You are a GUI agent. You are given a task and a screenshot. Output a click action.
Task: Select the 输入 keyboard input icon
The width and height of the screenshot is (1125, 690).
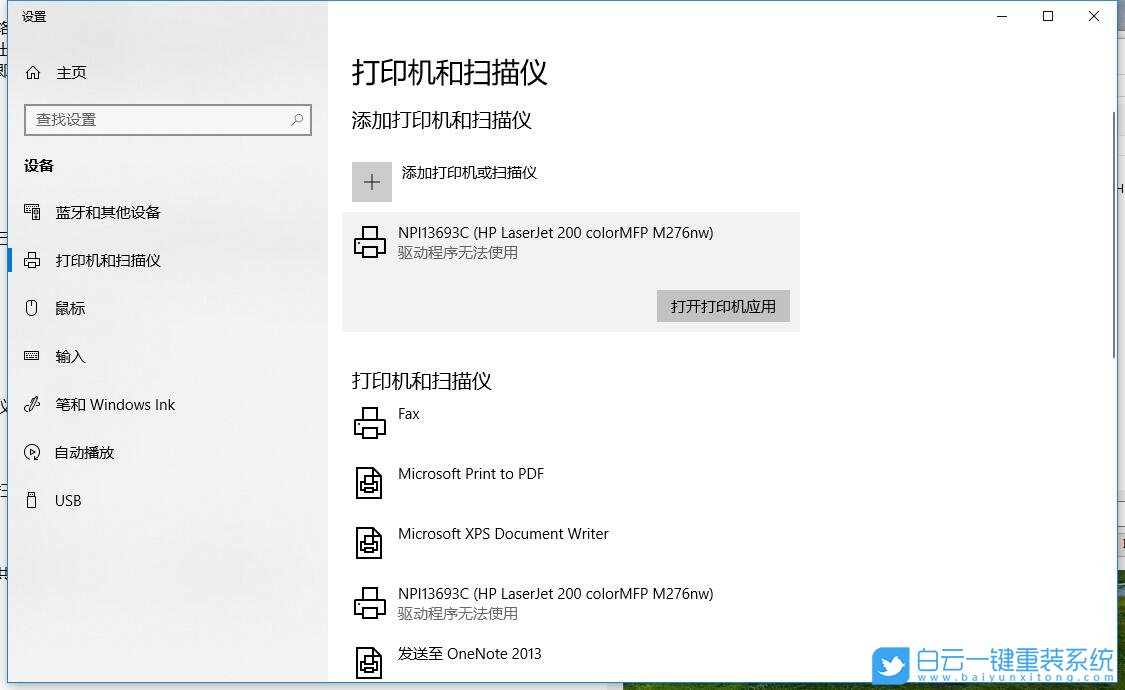pyautogui.click(x=33, y=356)
